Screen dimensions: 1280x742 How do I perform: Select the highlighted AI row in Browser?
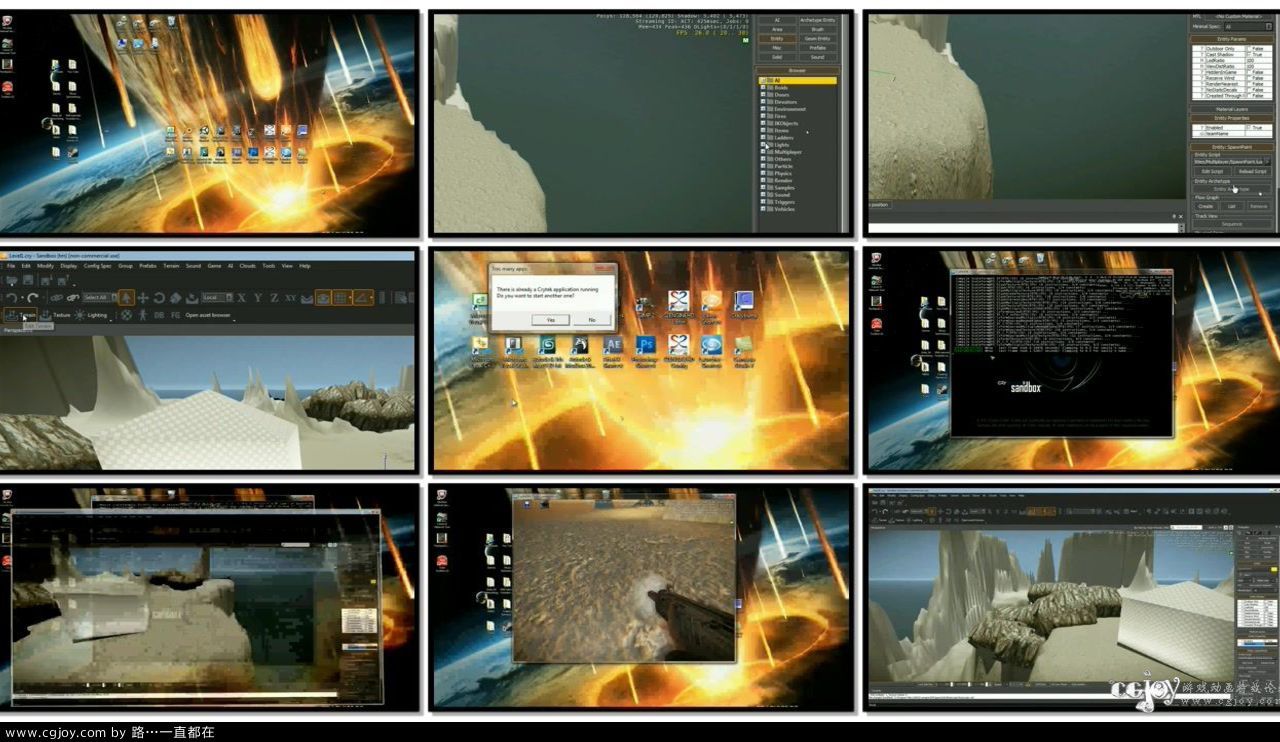797,81
